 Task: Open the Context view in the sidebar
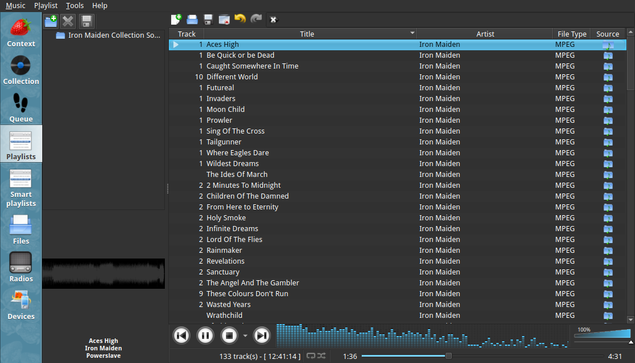21,31
